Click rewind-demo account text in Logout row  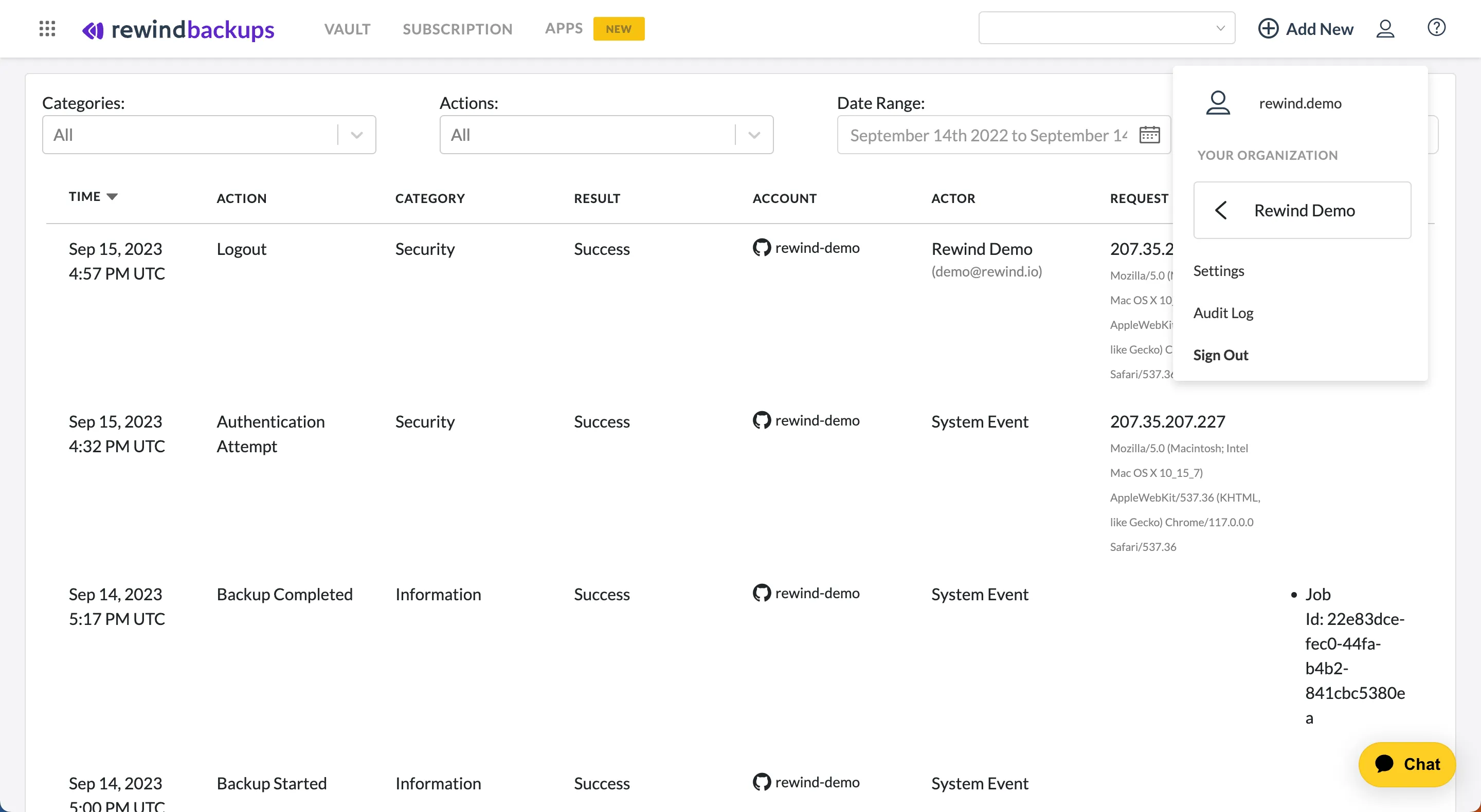tap(817, 248)
